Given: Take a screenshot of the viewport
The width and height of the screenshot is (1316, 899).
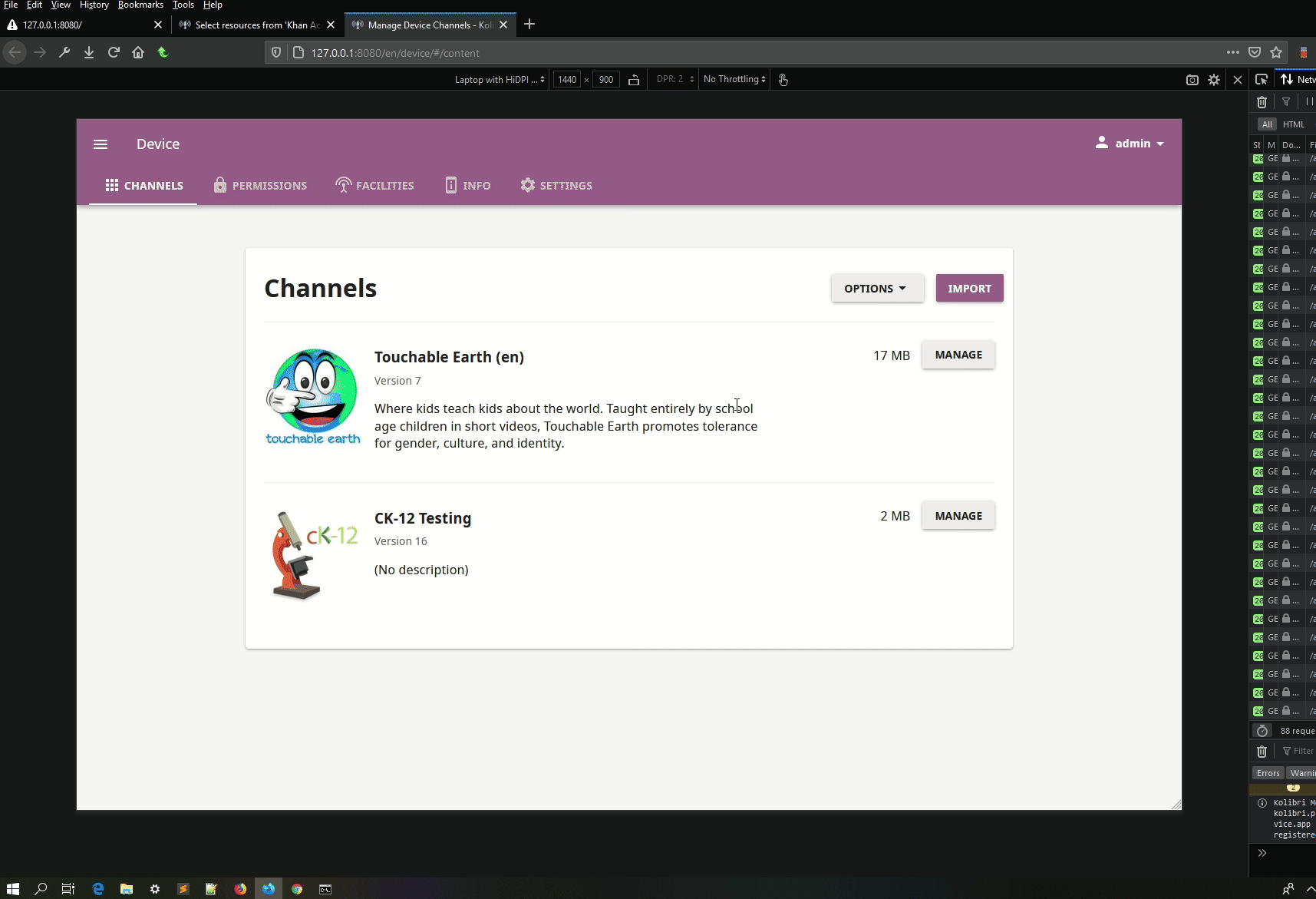Looking at the screenshot, I should click(x=1192, y=80).
